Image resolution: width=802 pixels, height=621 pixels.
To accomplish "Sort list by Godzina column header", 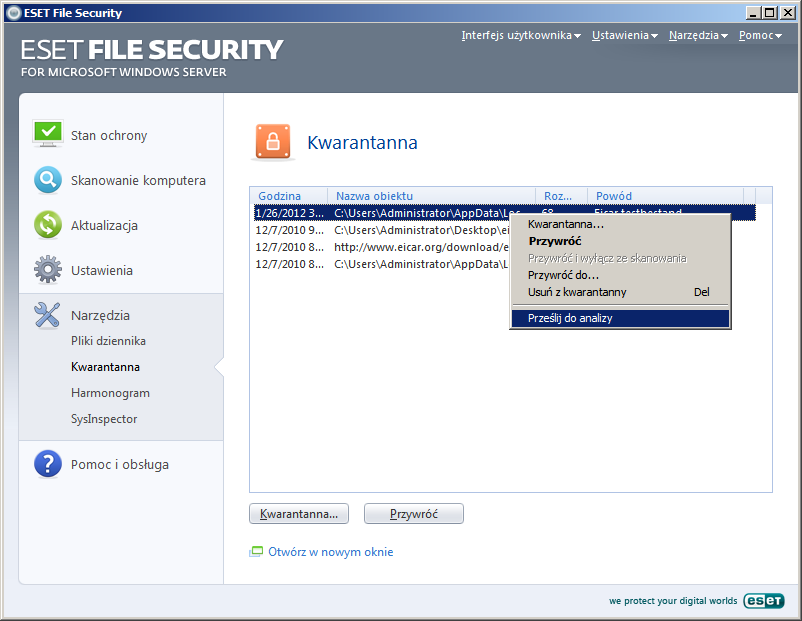I will pos(289,196).
